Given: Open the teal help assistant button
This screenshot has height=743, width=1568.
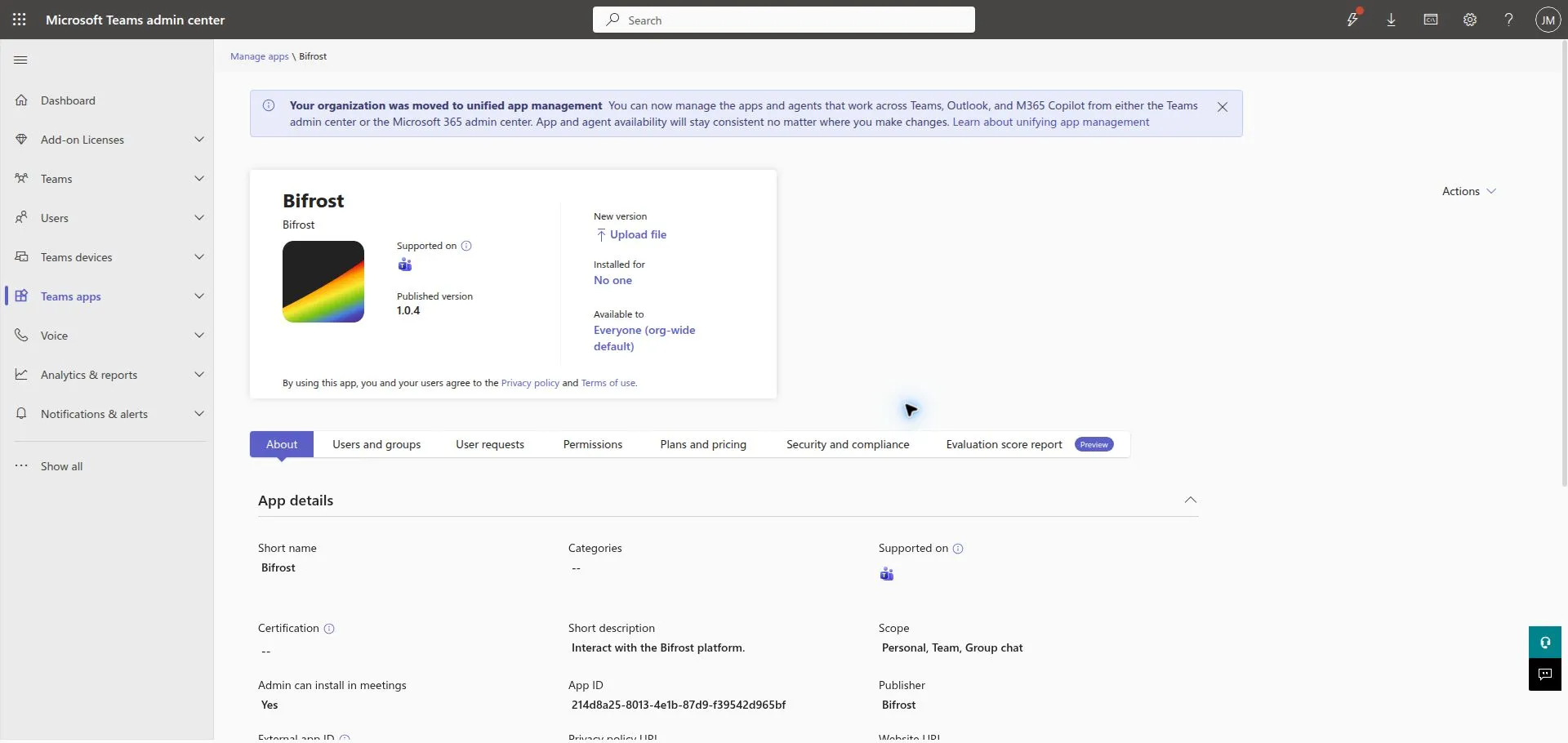Looking at the screenshot, I should coord(1545,643).
